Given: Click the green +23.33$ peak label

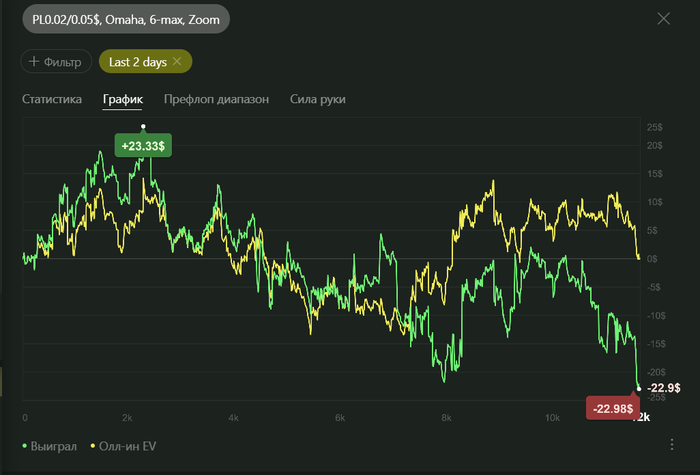Looking at the screenshot, I should tap(144, 146).
